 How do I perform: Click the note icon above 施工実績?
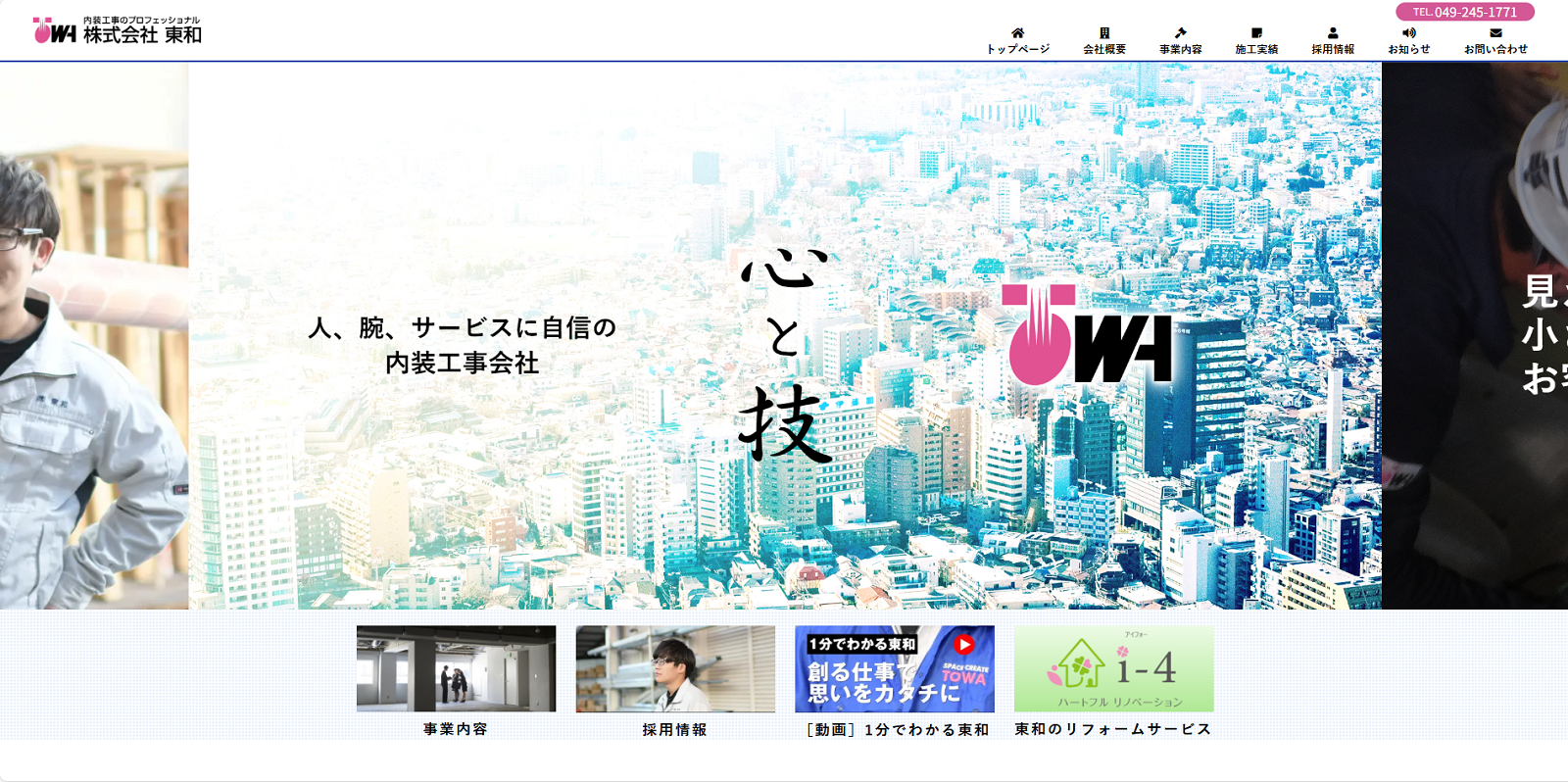[1256, 32]
